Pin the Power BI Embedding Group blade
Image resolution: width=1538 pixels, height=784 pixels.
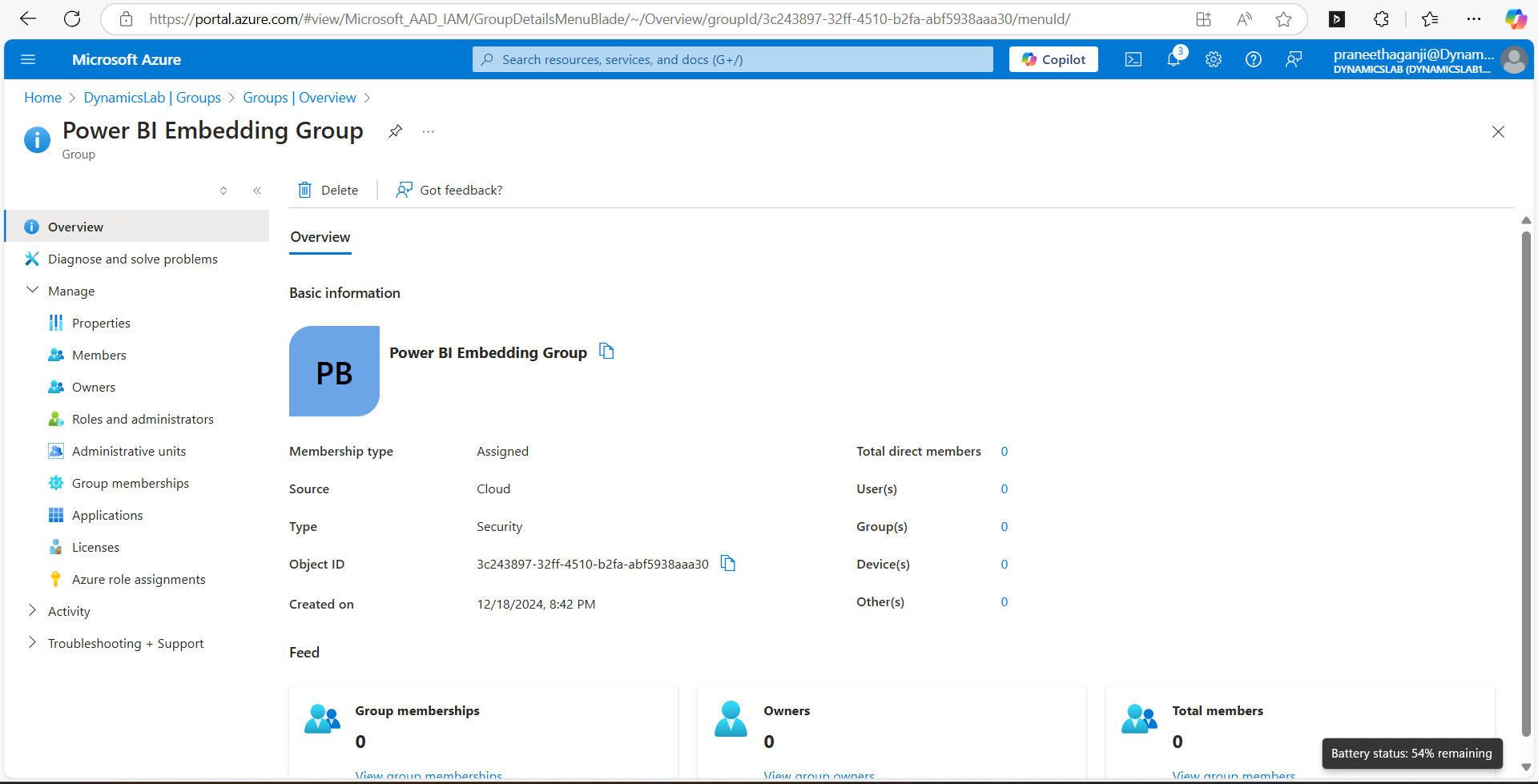click(x=395, y=131)
